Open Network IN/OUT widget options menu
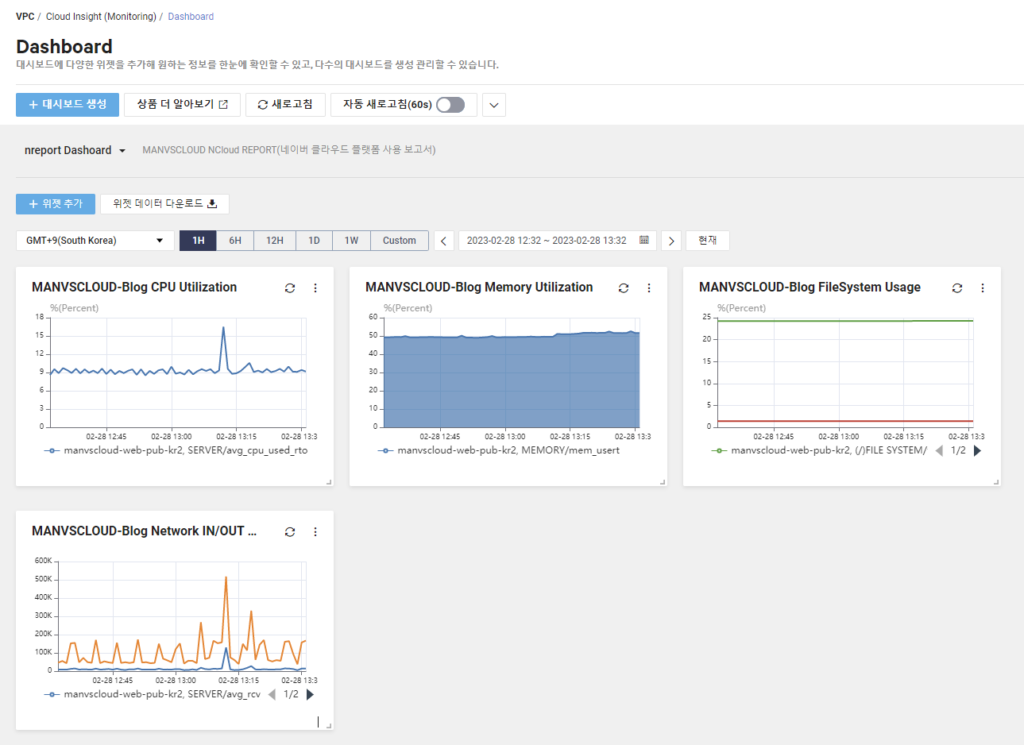Screen dimensions: 1024x745 point(315,532)
